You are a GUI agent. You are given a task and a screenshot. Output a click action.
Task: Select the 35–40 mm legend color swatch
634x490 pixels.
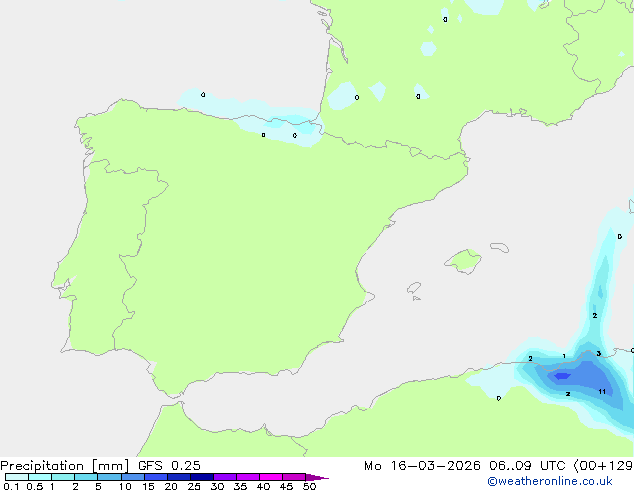[x=248, y=477]
